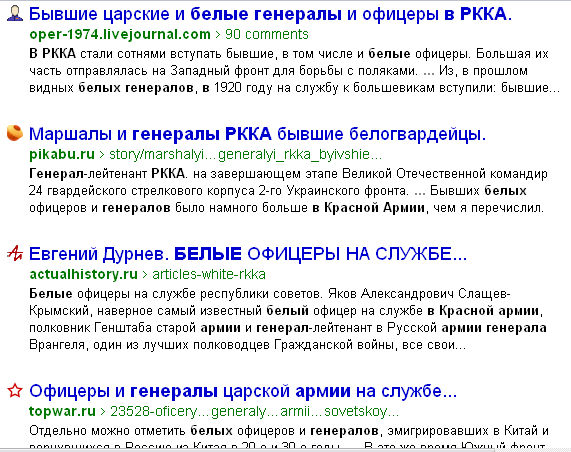Click the 'story/marshalyi...generalyi_rkka_byivshie...' path link
Viewport: 571px width, 452px height.
(x=246, y=154)
